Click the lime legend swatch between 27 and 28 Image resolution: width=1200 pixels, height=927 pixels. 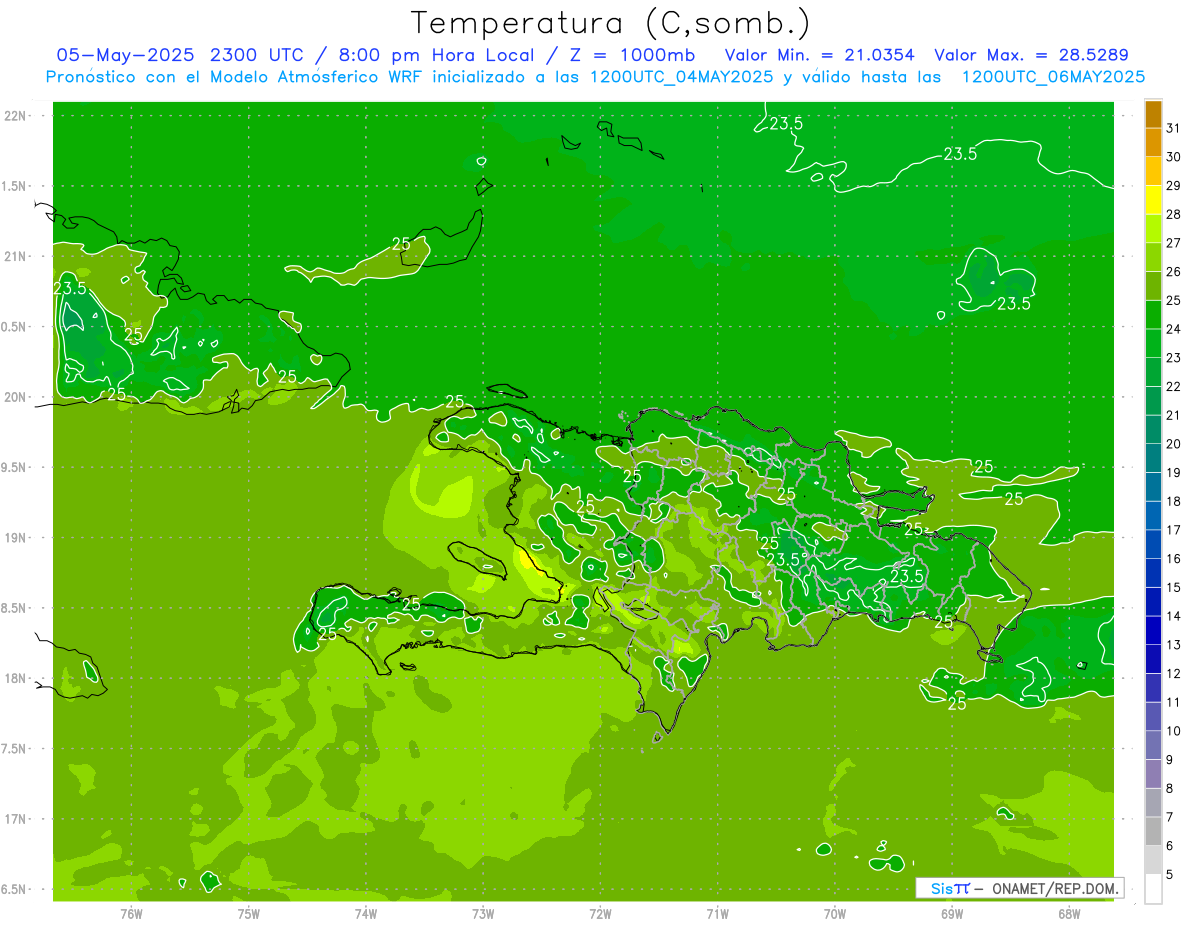(x=1153, y=228)
